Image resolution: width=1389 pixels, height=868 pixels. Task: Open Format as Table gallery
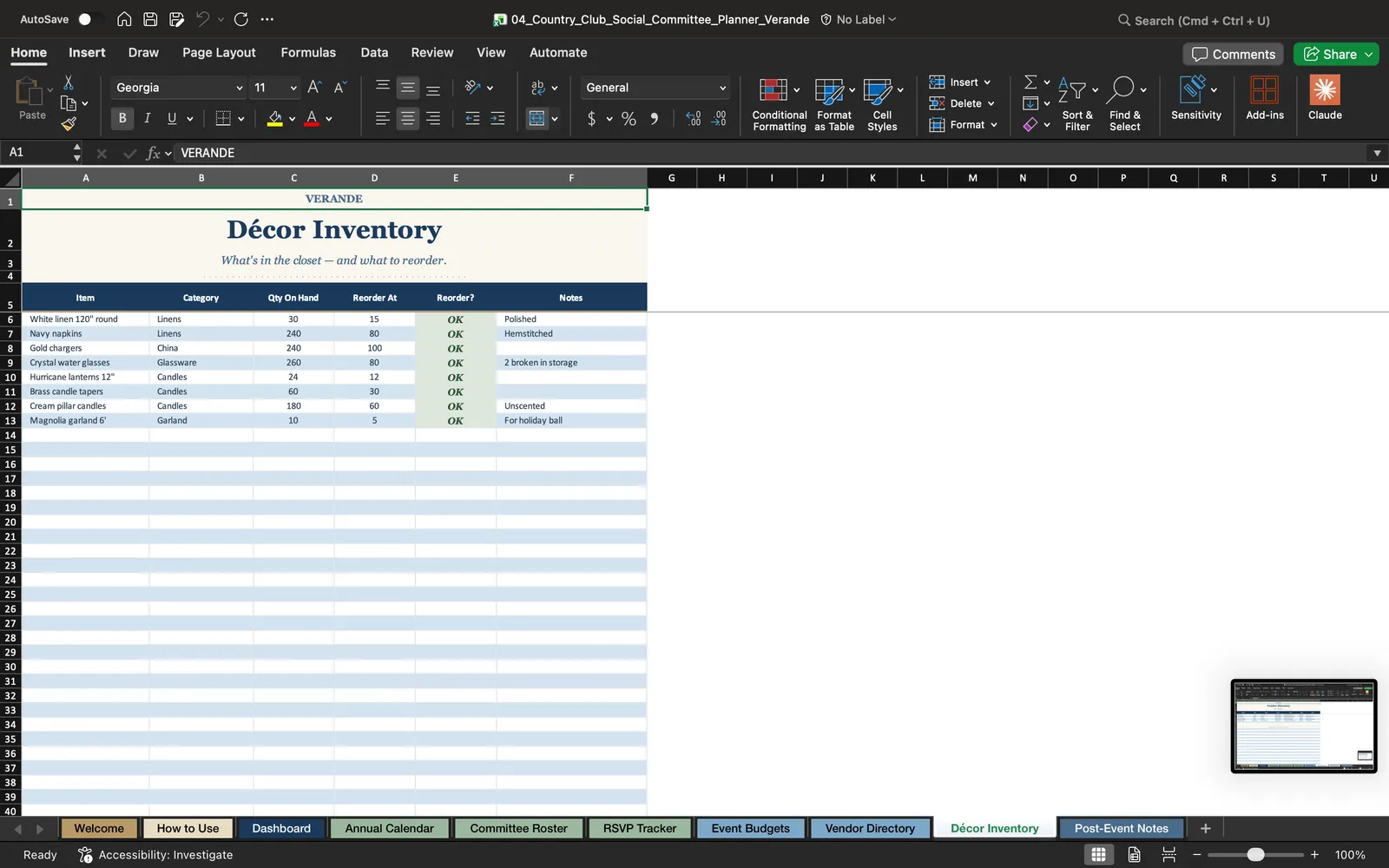point(834,103)
